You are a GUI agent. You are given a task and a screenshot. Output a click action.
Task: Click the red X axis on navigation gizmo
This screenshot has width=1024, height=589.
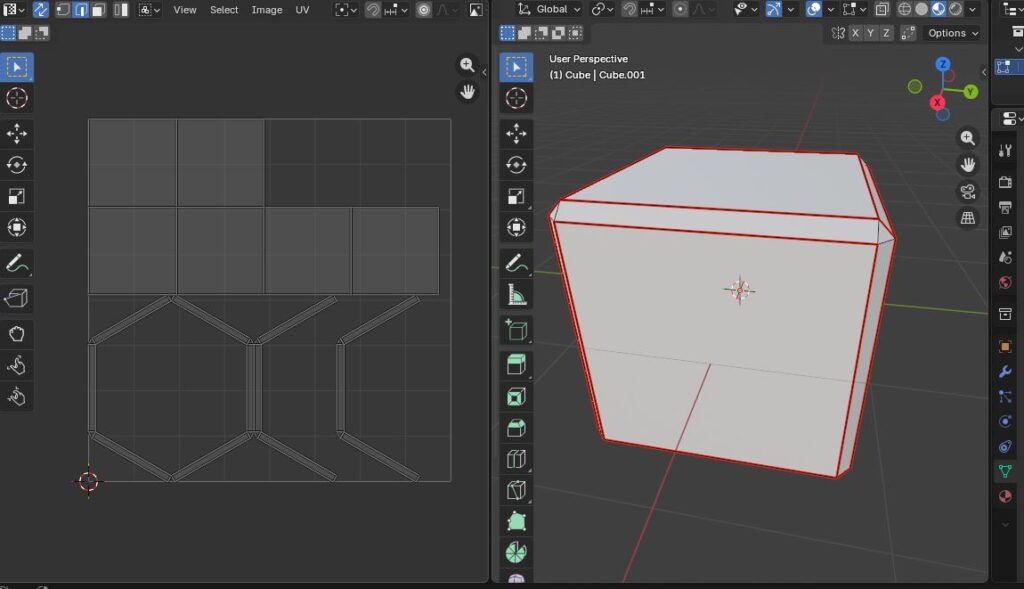[x=938, y=102]
